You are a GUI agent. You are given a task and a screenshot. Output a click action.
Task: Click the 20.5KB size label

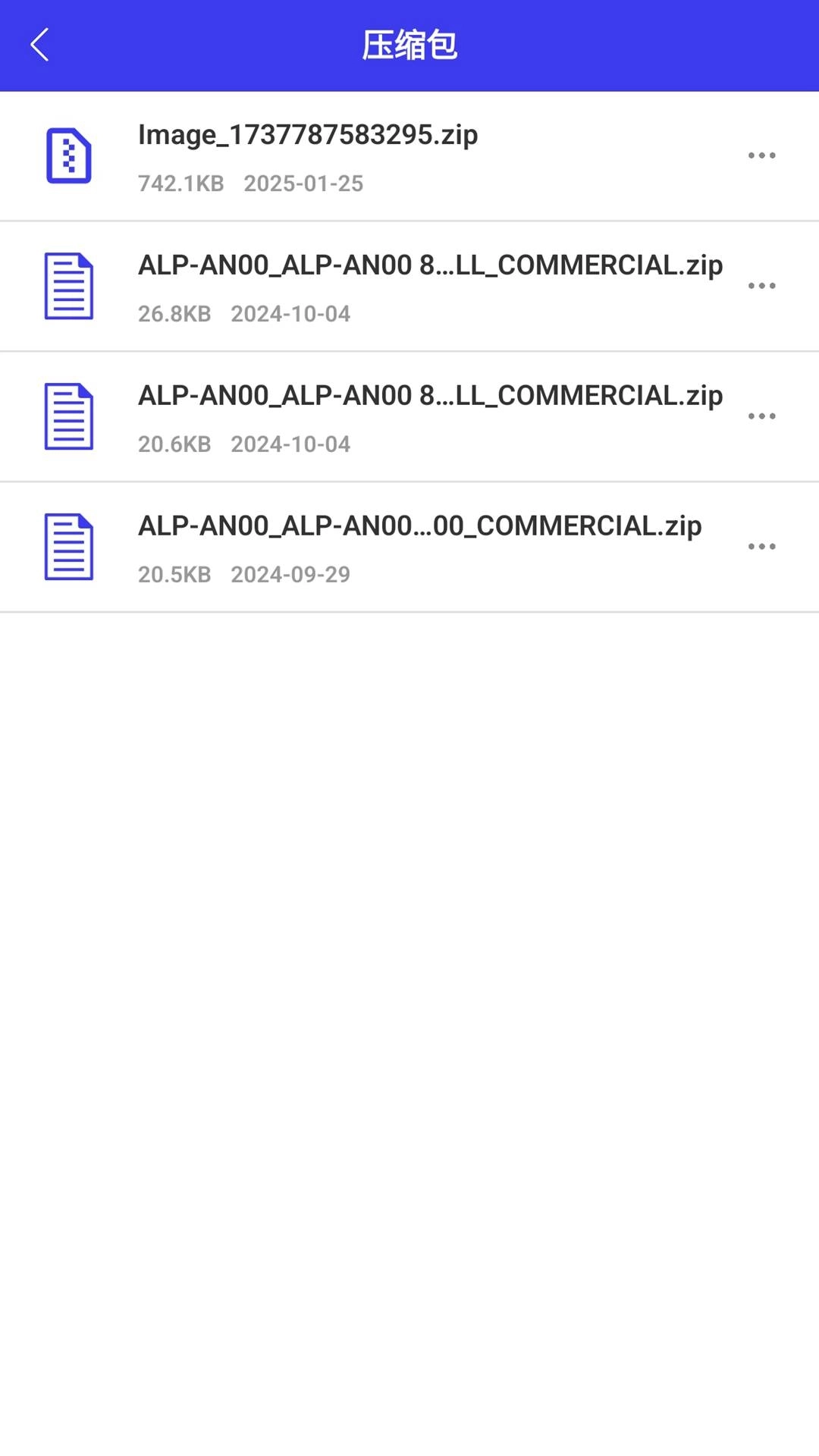(174, 575)
